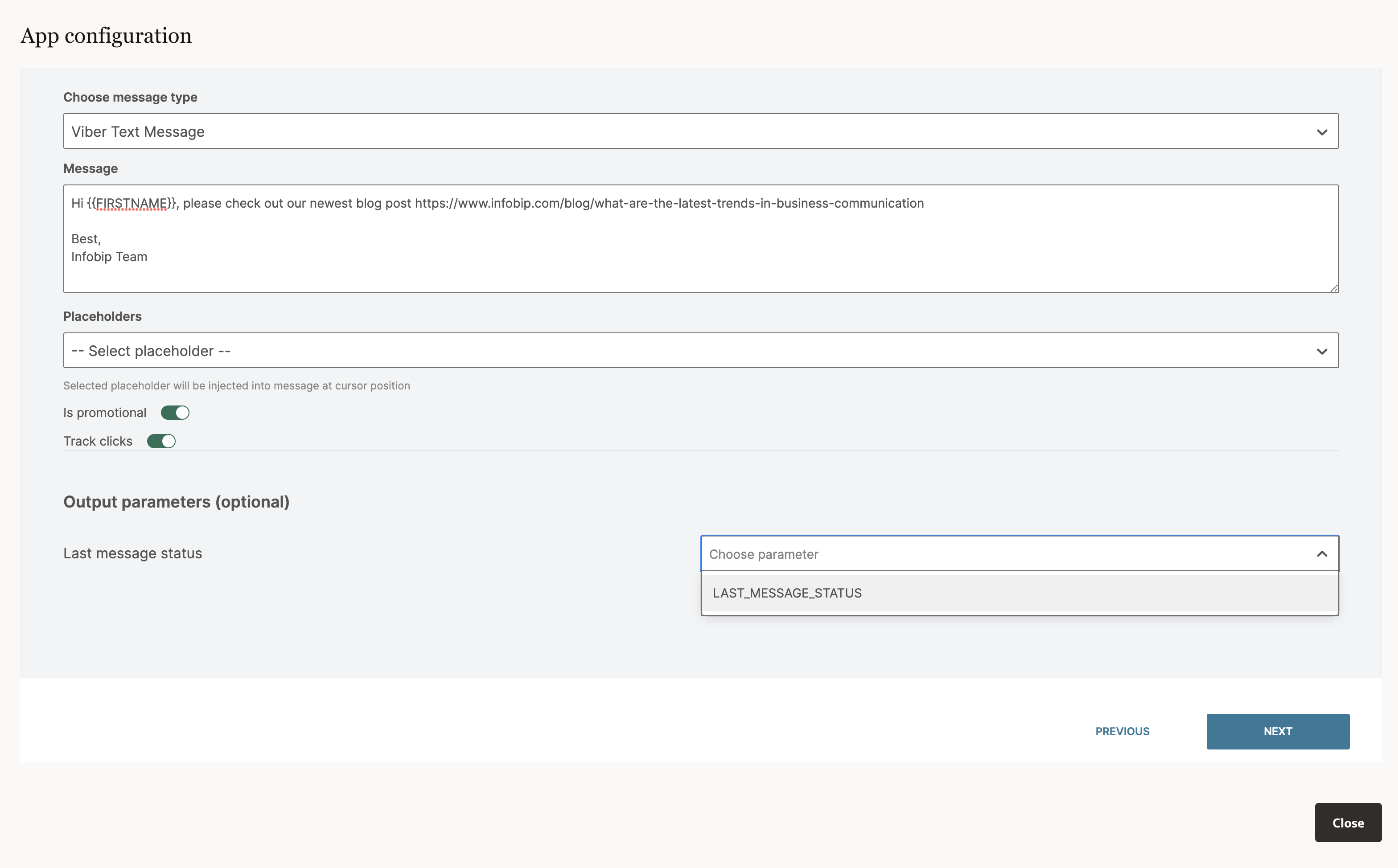
Task: Click the collapse arrow on Choose parameter field
Action: tap(1322, 553)
